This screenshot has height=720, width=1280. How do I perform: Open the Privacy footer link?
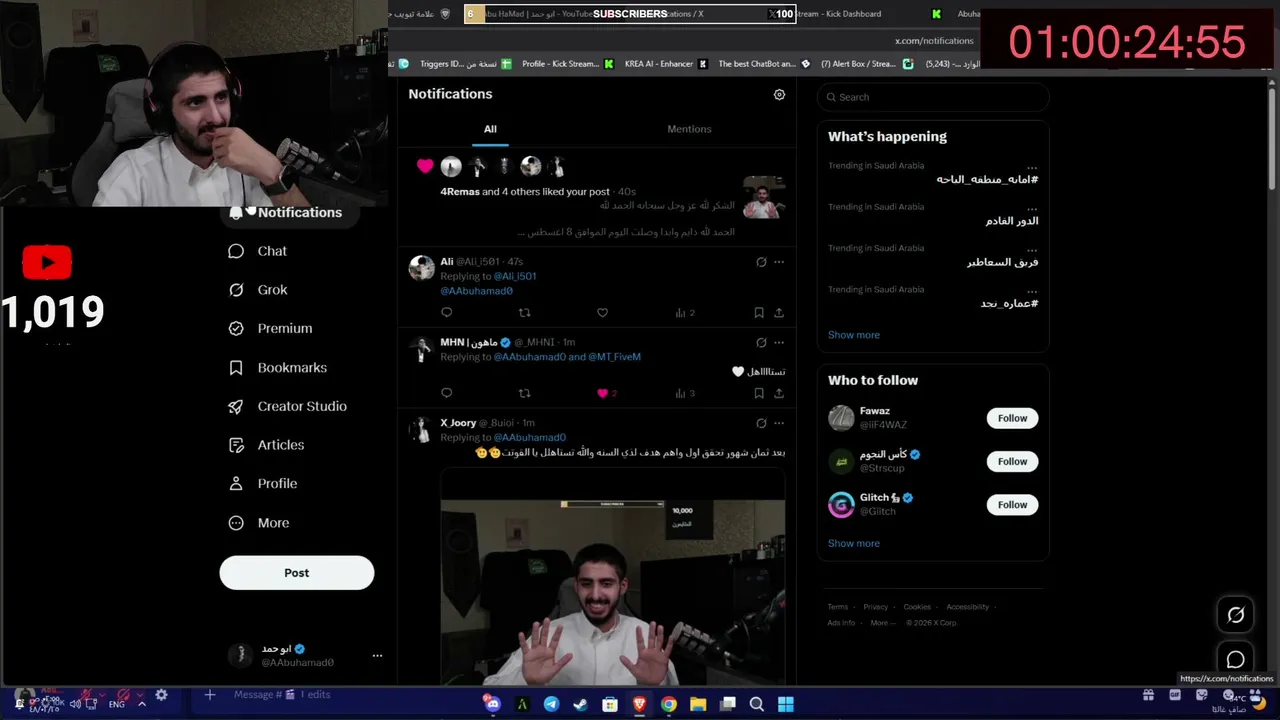pos(876,607)
